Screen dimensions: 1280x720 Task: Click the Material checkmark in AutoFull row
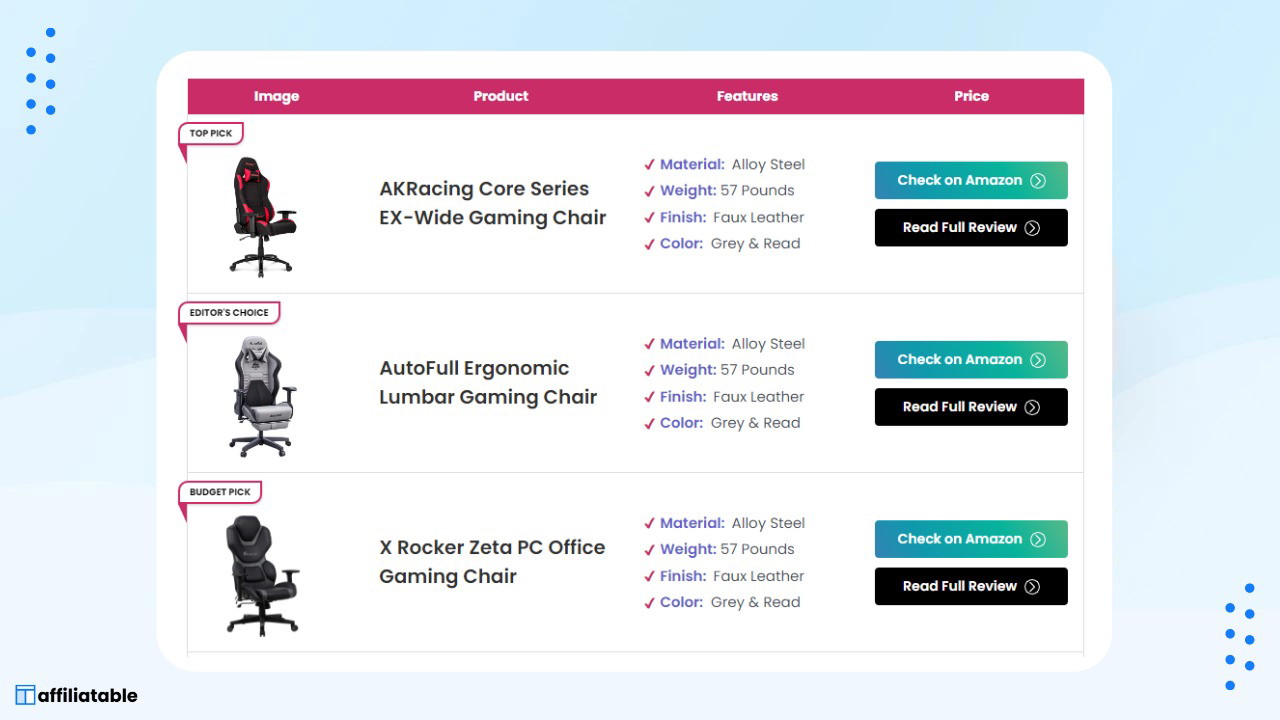[650, 344]
